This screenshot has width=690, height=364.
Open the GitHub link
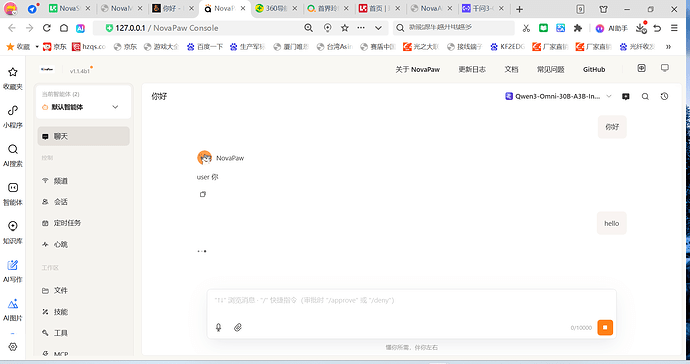point(594,70)
